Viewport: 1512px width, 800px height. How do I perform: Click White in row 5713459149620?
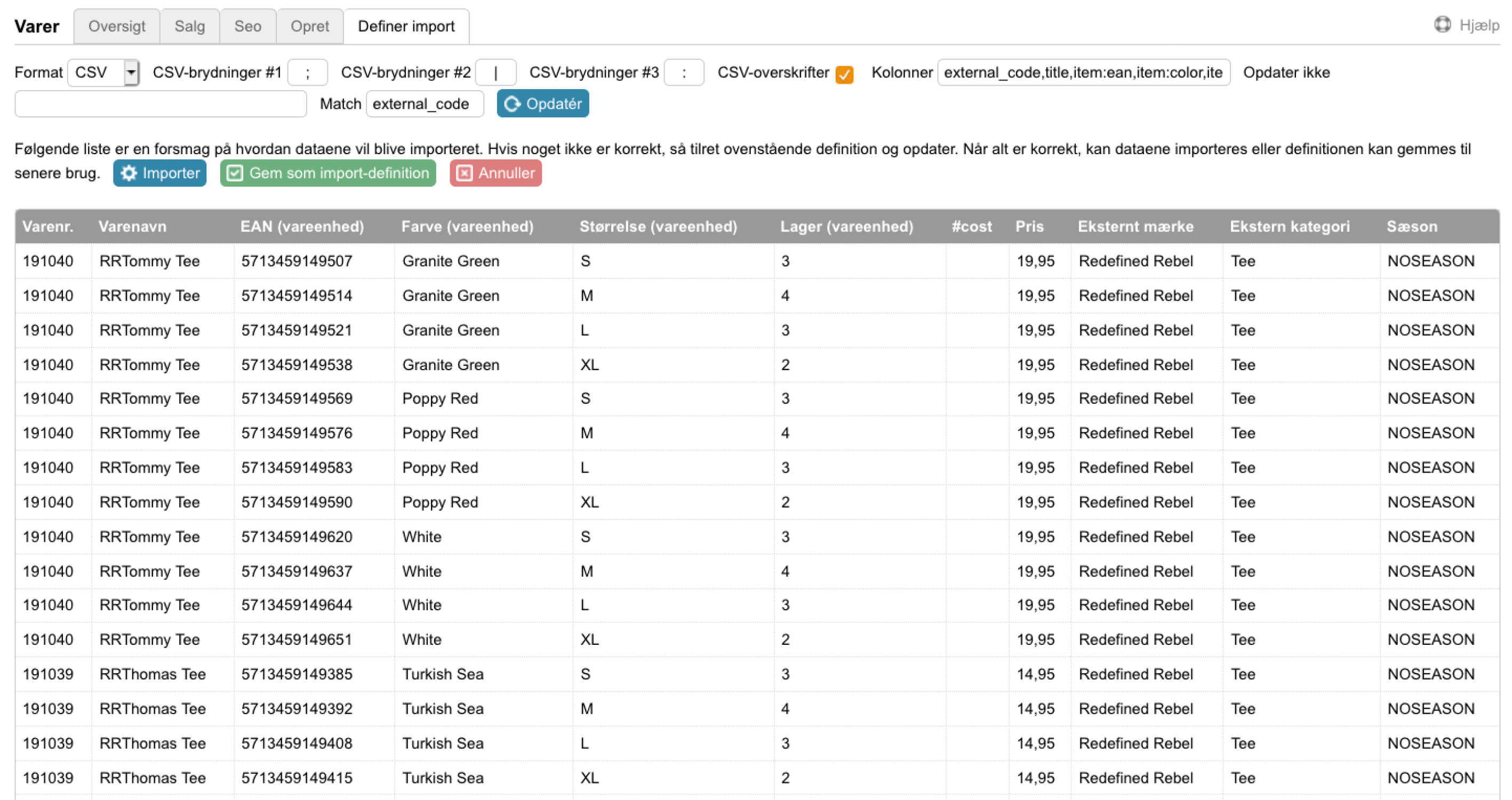pos(422,537)
